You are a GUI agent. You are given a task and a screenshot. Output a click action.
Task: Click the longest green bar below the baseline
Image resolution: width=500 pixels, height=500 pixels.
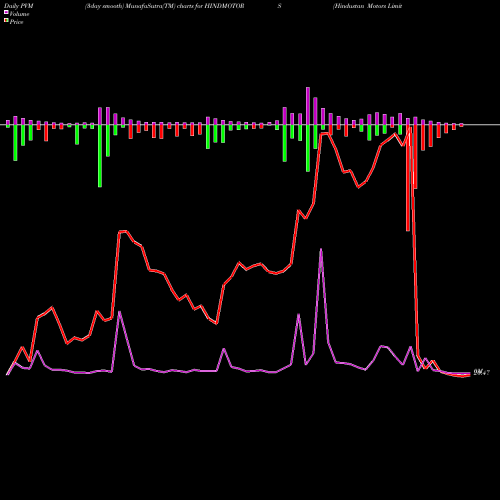pos(100,156)
